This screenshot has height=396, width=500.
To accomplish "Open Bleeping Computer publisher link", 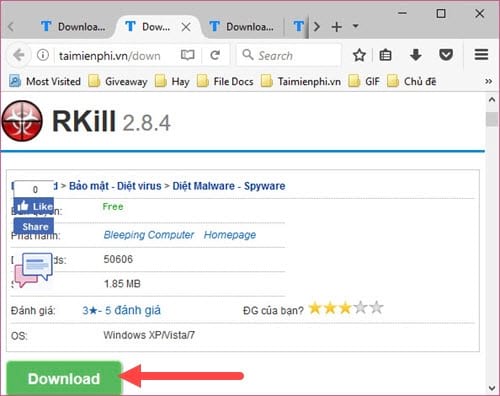I will [149, 235].
